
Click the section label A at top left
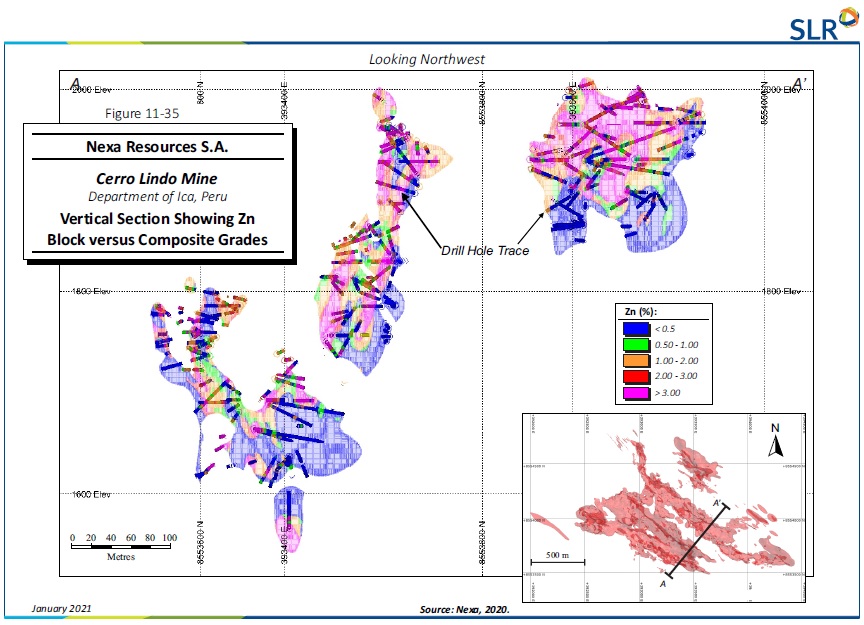[x=75, y=84]
